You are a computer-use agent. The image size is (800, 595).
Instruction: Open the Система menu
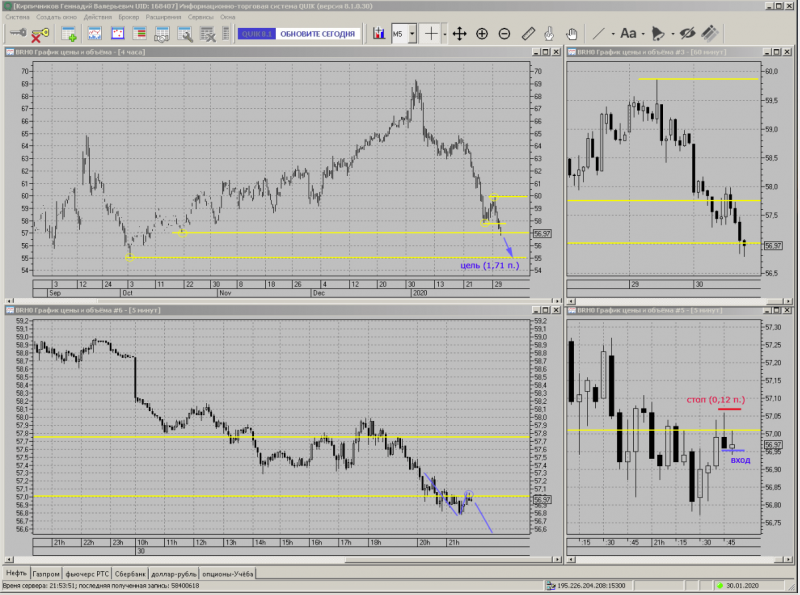click(x=17, y=17)
